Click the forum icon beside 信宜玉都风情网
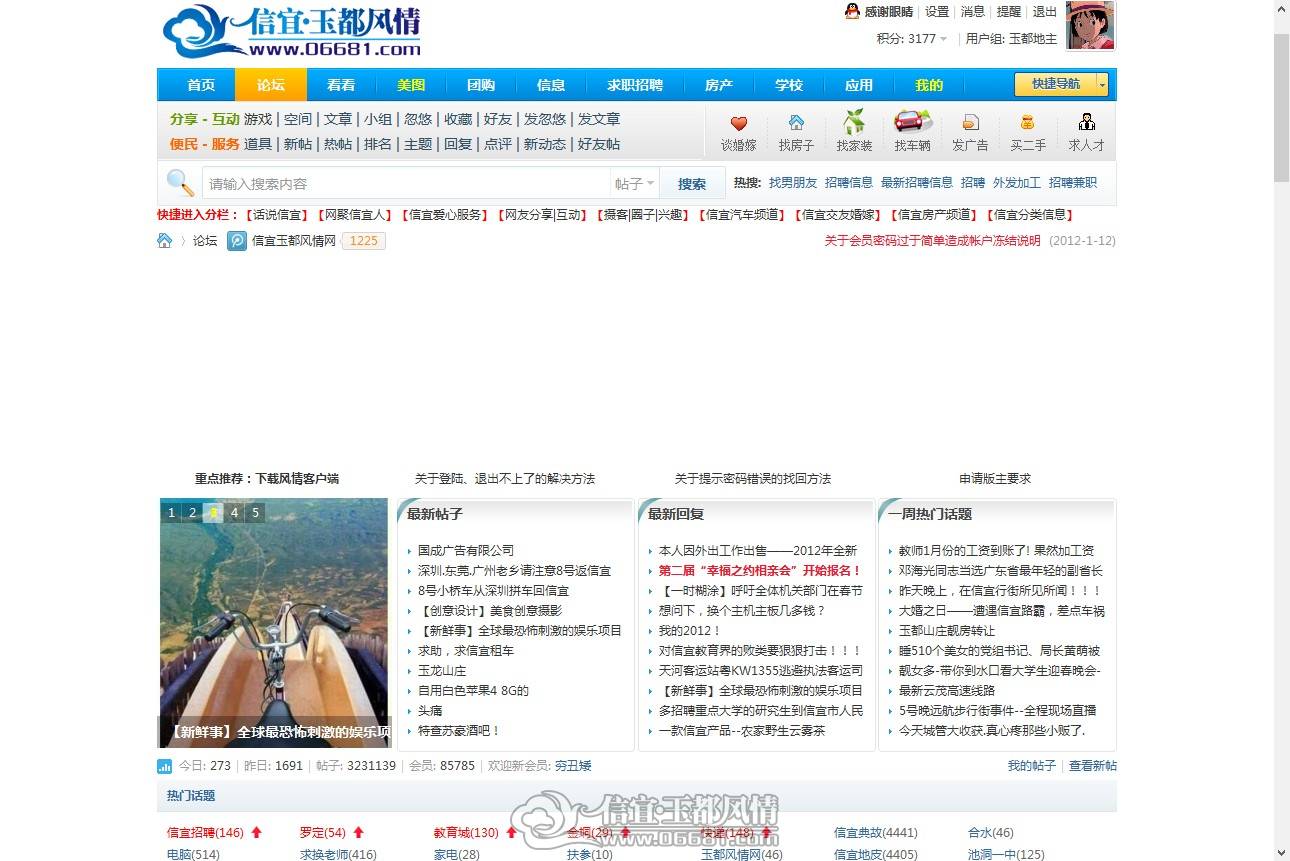 click(x=237, y=241)
